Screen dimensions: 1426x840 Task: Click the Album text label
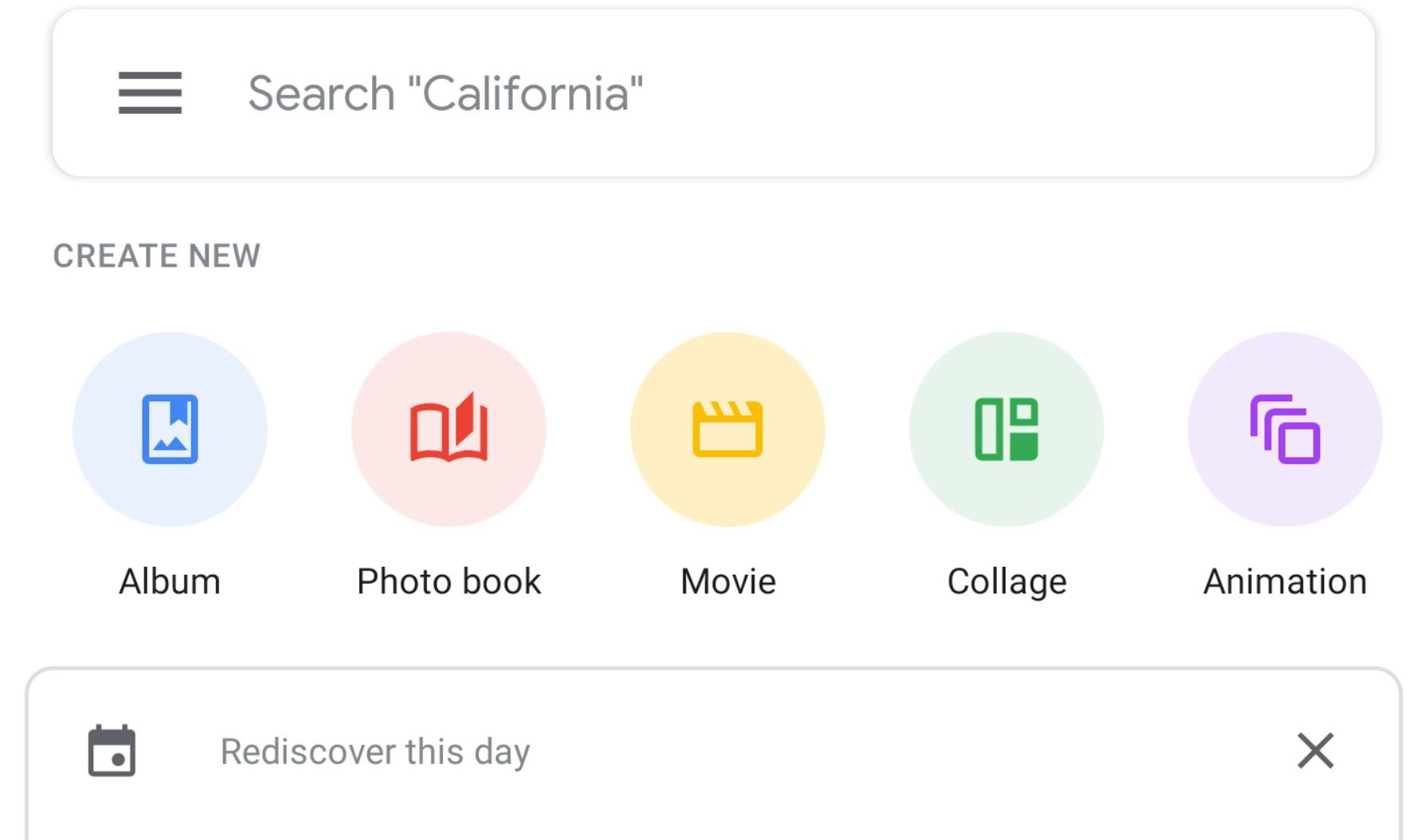pos(170,581)
